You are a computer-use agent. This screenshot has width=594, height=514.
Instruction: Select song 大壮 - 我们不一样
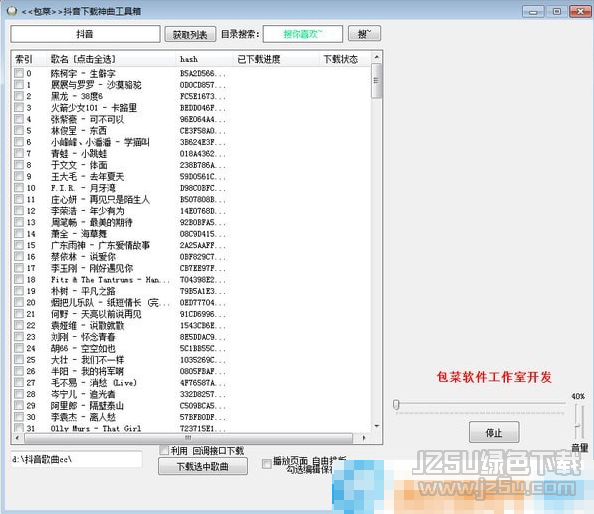point(88,360)
